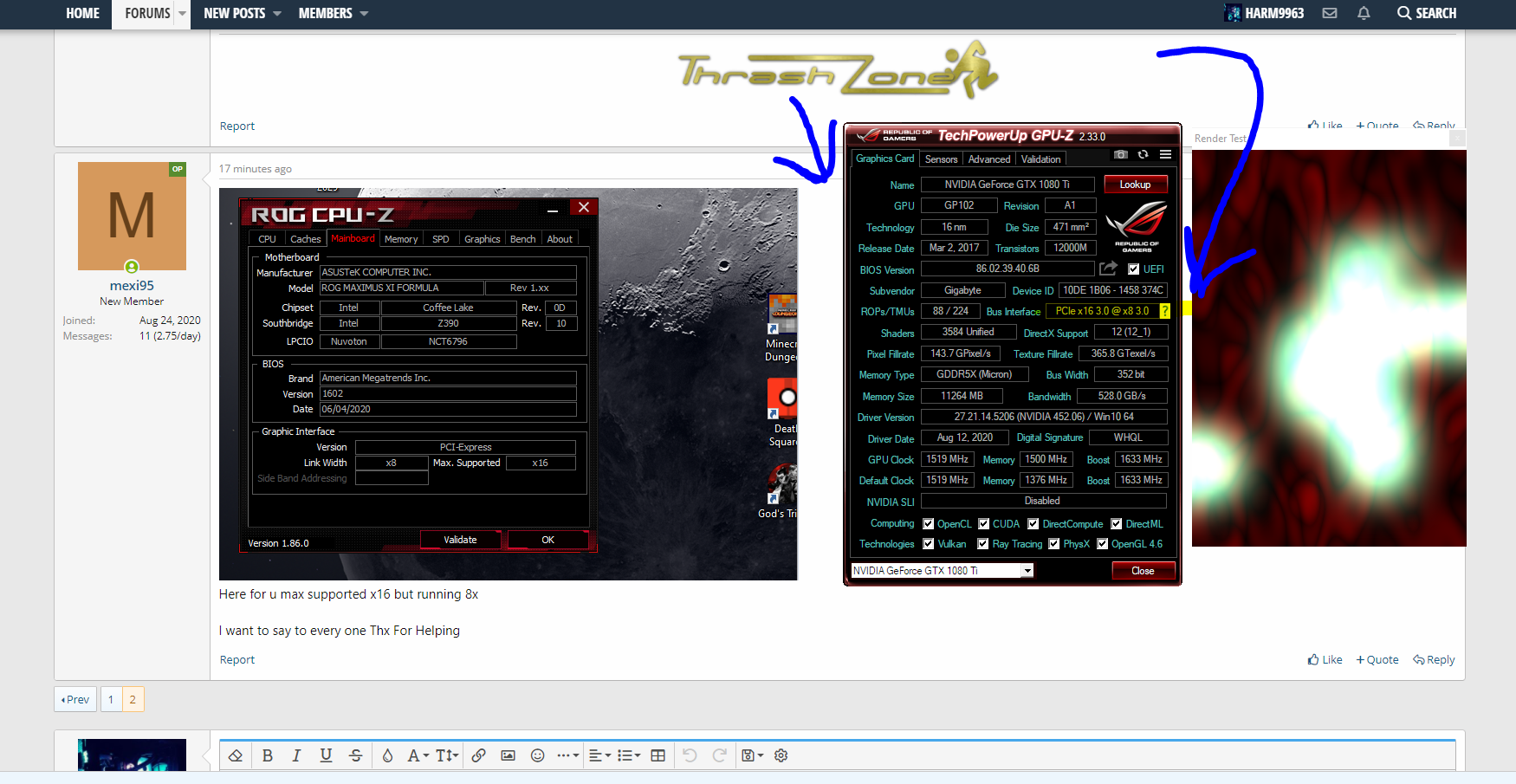1516x784 pixels.
Task: Open the font family dropdown in editor
Action: point(418,755)
